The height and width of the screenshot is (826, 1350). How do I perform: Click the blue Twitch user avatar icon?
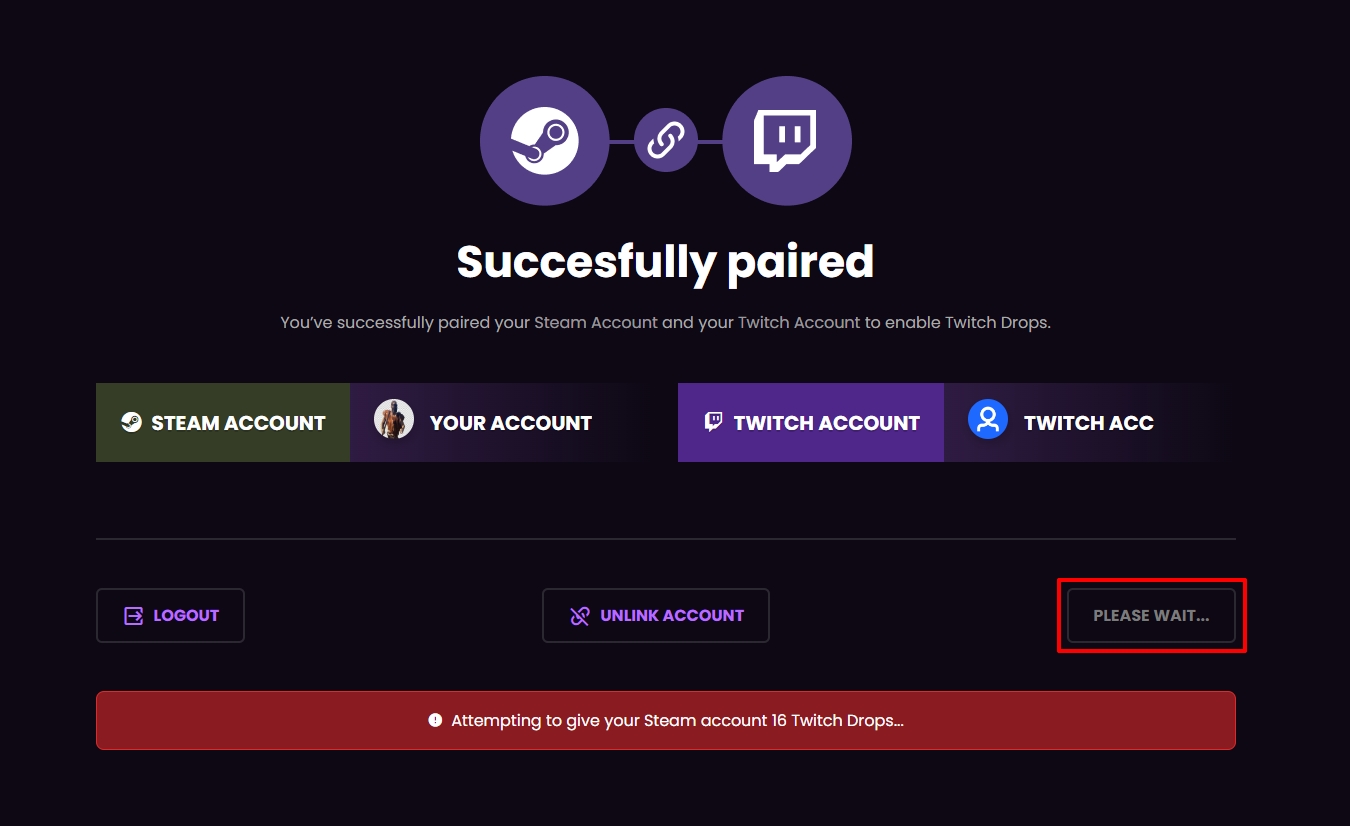pos(987,420)
